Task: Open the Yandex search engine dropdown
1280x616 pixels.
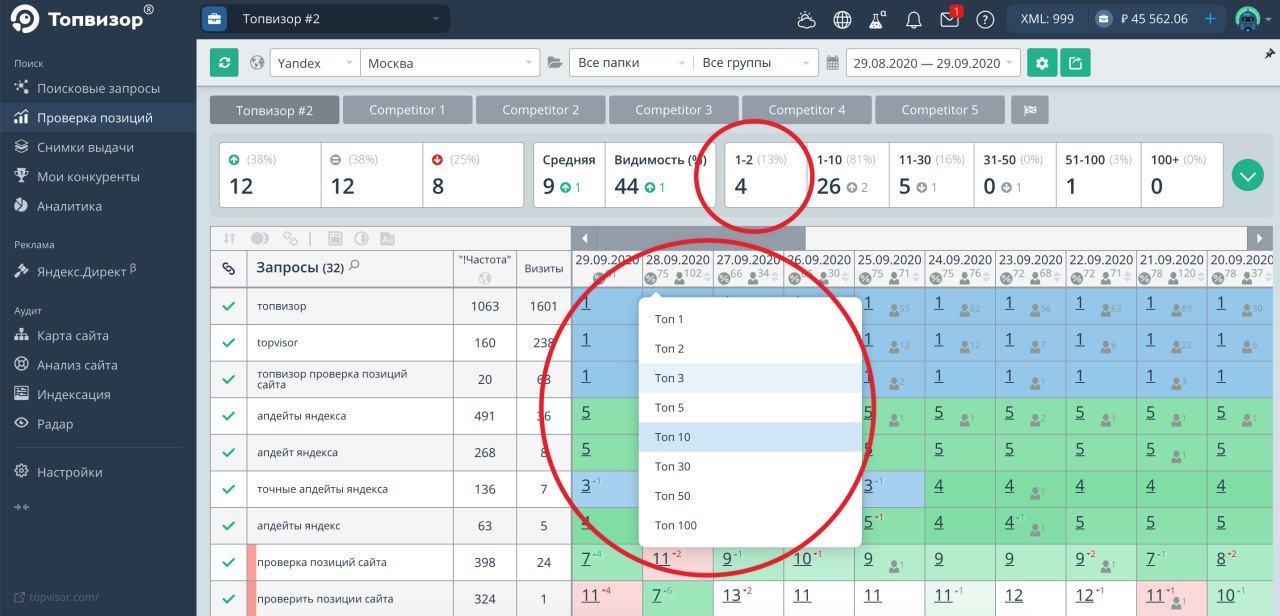Action: tap(315, 63)
